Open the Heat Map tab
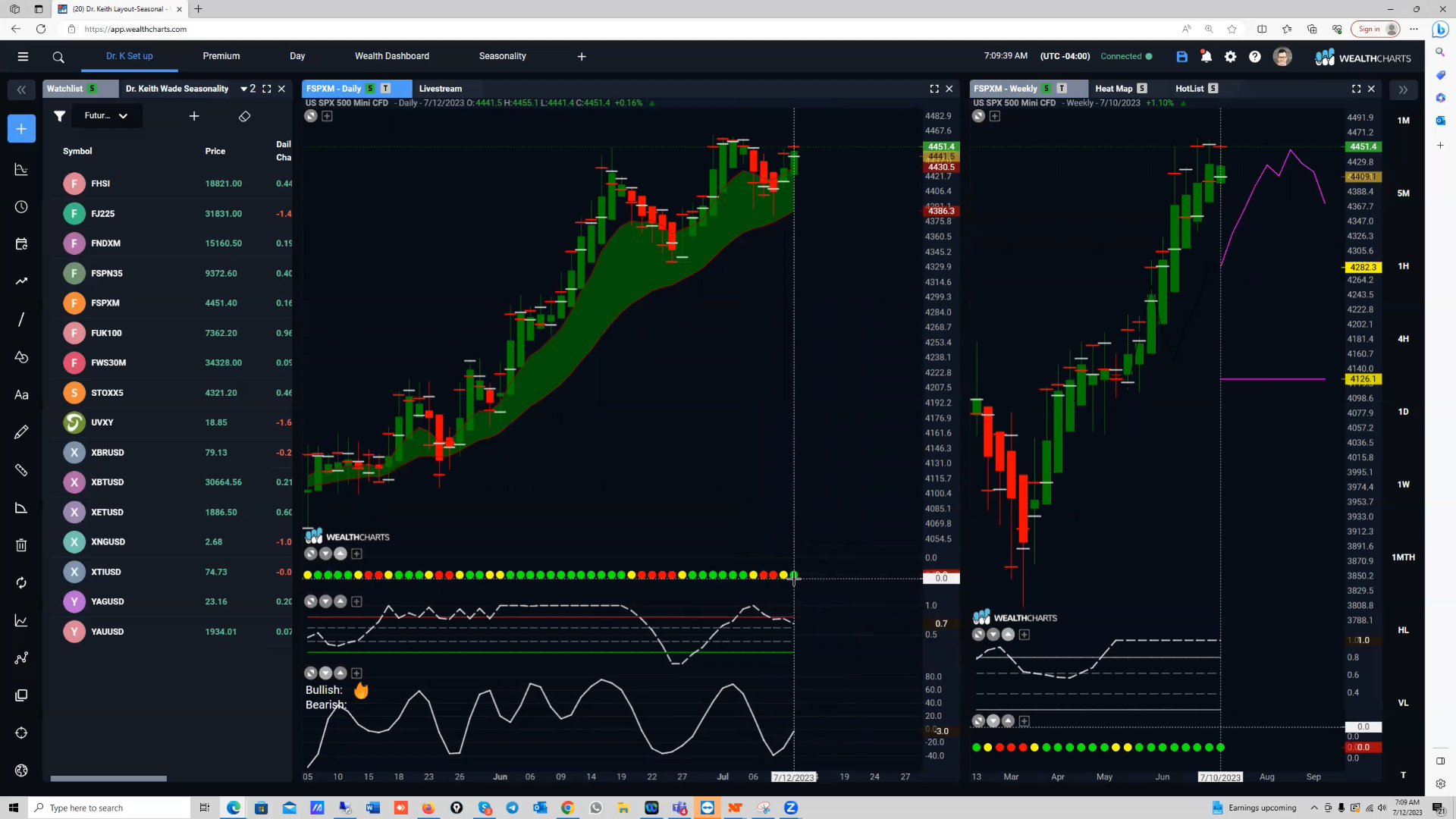This screenshot has height=819, width=1456. tap(1113, 89)
